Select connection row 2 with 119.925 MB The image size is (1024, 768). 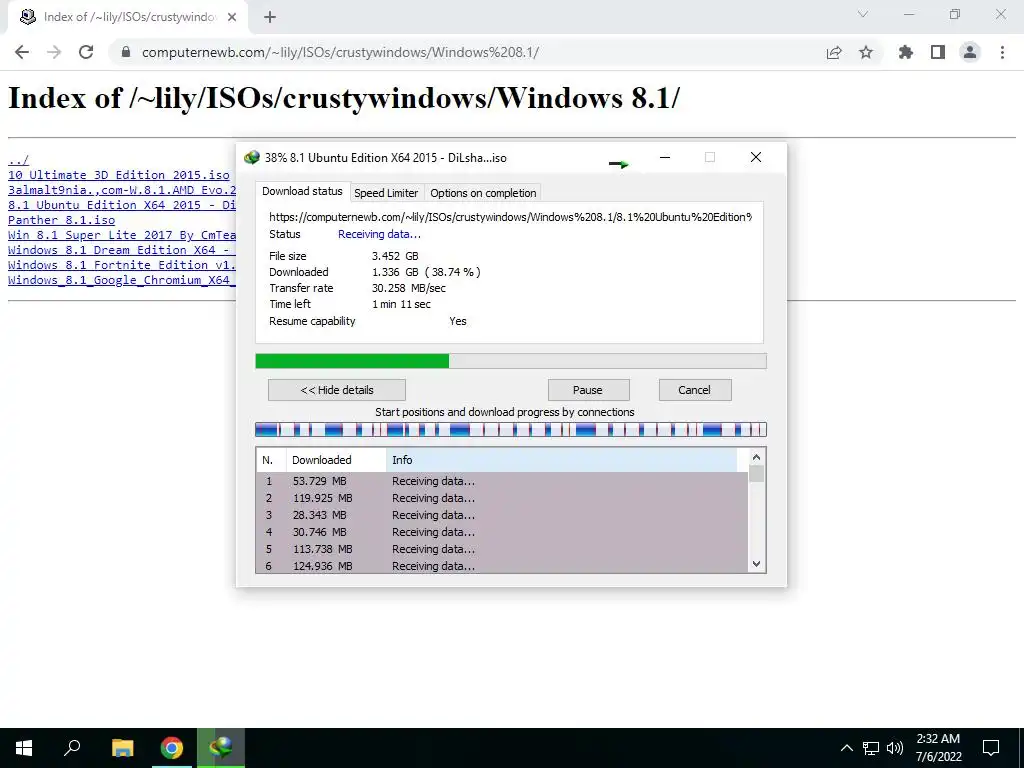coord(502,498)
